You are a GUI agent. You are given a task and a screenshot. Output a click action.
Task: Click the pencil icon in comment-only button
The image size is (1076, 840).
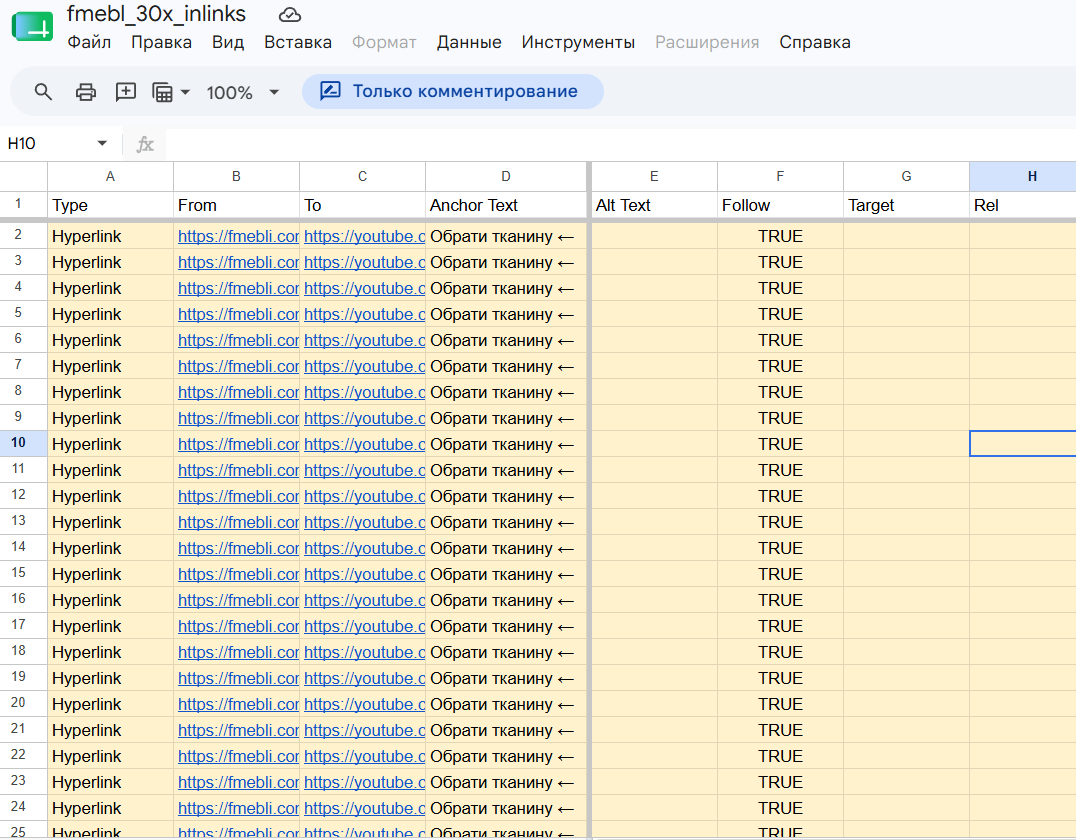point(330,91)
